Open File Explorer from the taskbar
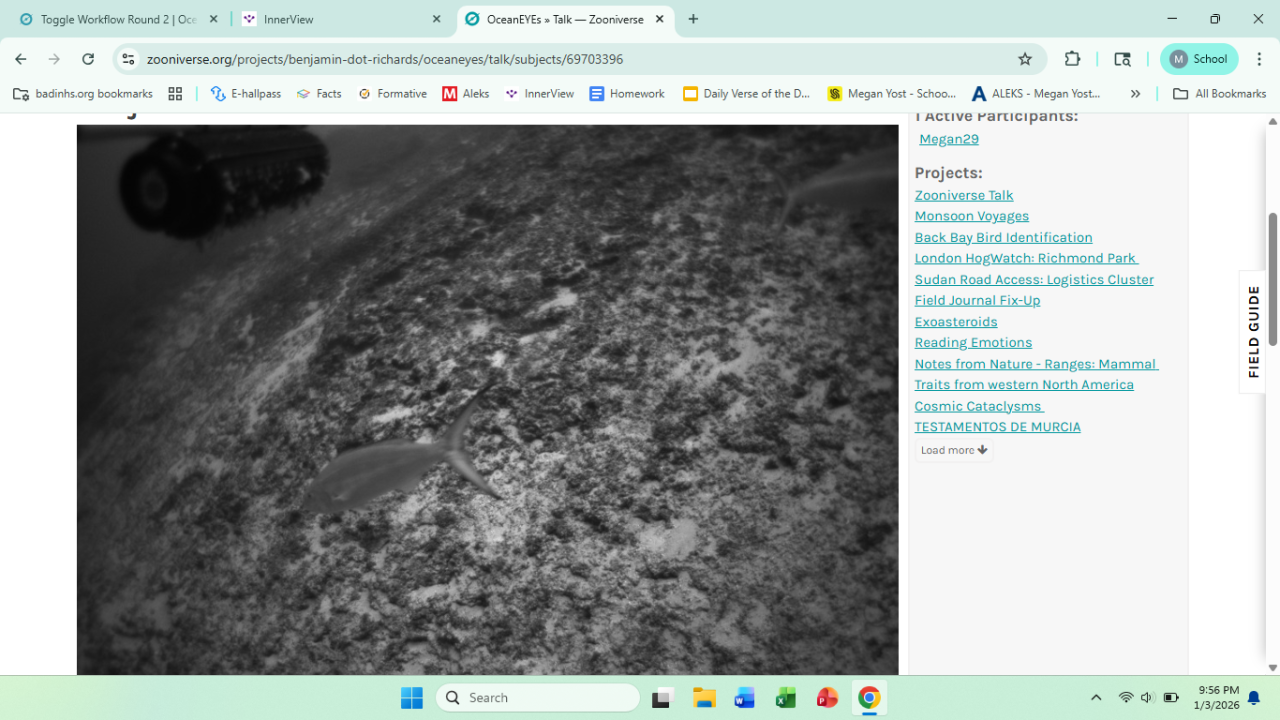The image size is (1280, 720). coord(704,697)
